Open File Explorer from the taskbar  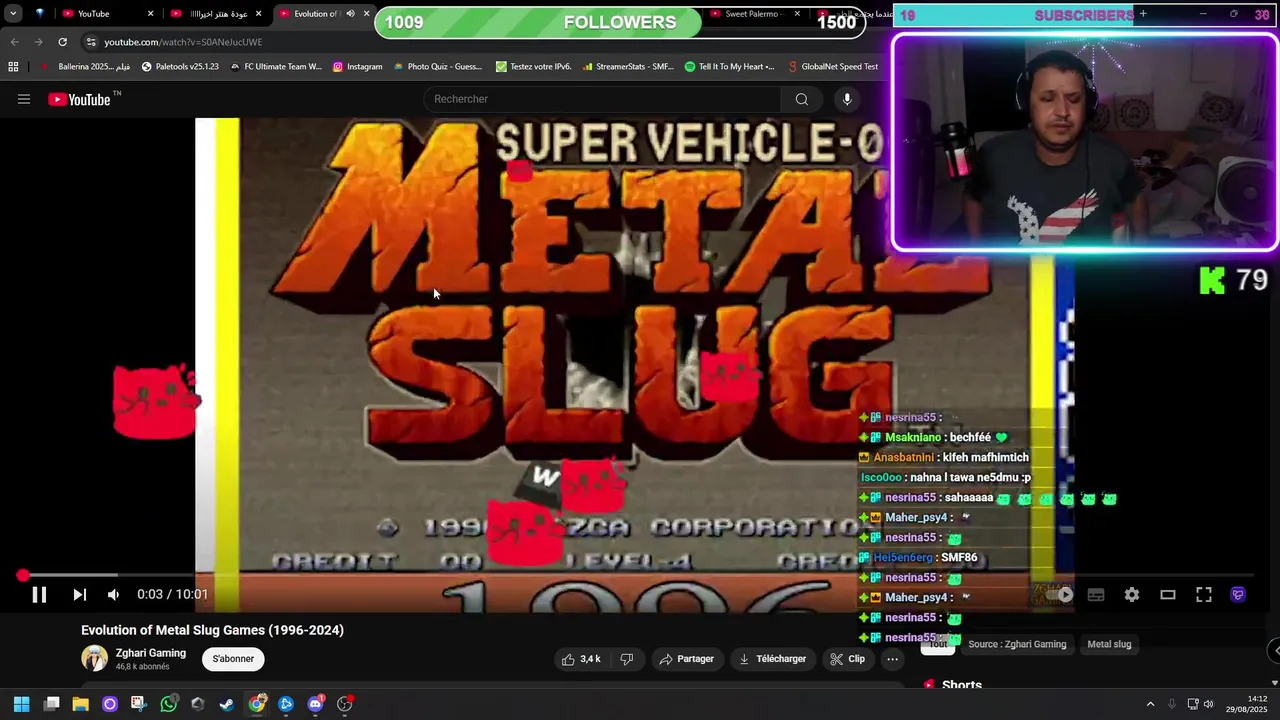coord(80,704)
